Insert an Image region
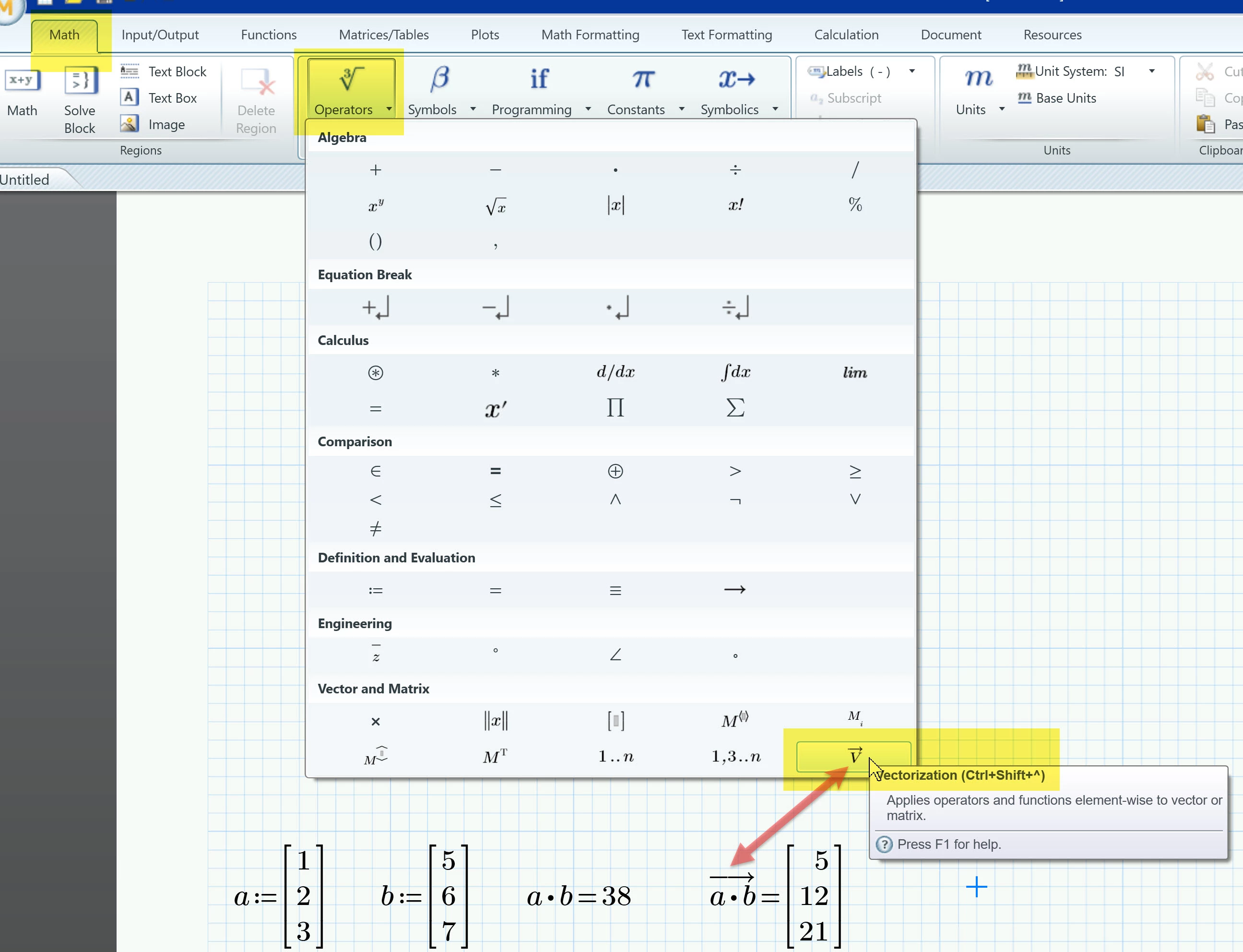 click(x=153, y=124)
